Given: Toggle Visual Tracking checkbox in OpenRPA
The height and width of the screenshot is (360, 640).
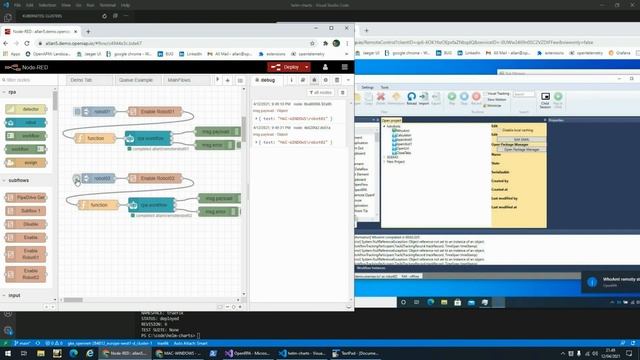Looking at the screenshot, I should click(x=485, y=94).
